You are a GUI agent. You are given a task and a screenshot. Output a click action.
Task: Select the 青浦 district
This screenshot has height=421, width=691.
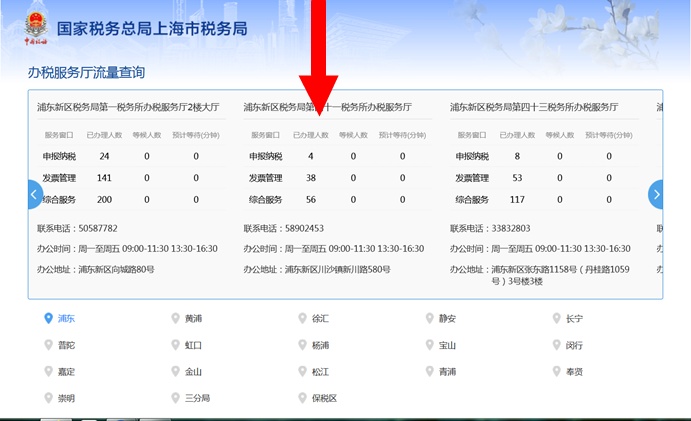[447, 372]
